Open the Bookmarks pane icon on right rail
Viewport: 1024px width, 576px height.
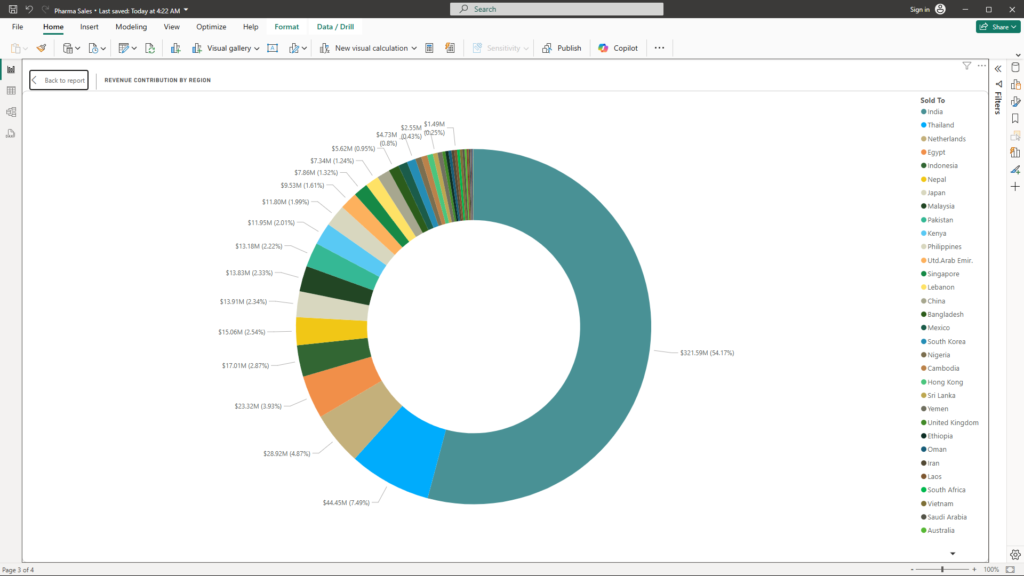coord(1015,118)
